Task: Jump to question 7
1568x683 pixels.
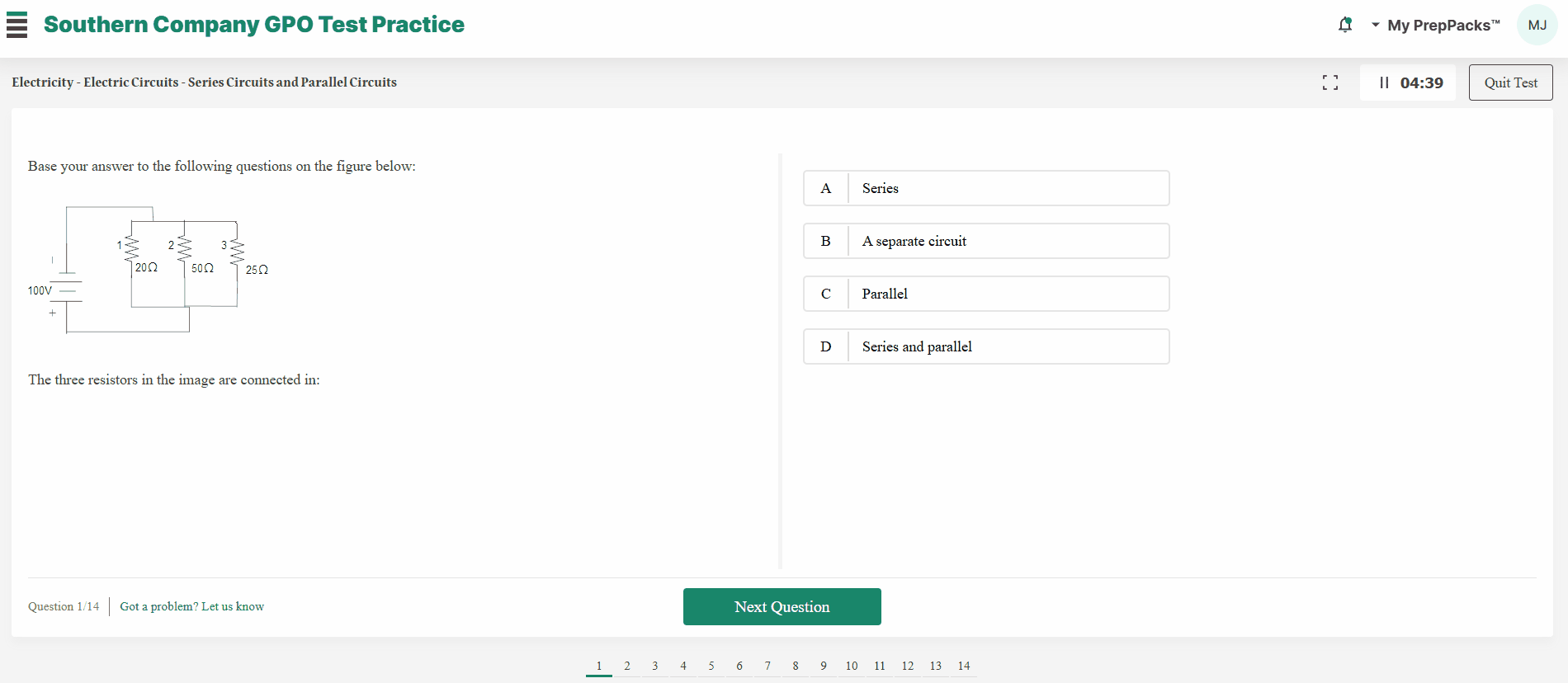Action: point(767,666)
